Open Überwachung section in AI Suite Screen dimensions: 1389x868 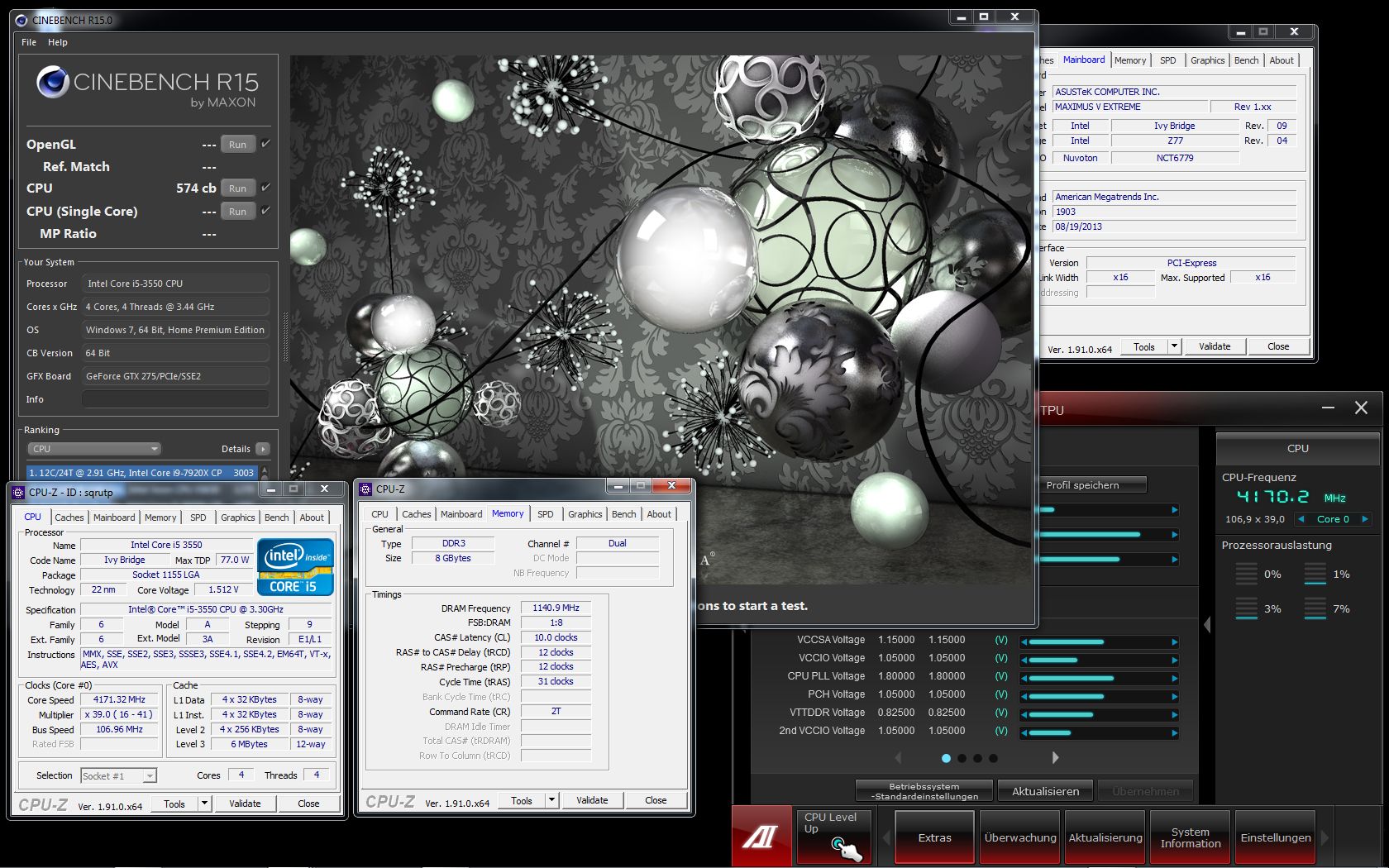click(x=1020, y=837)
